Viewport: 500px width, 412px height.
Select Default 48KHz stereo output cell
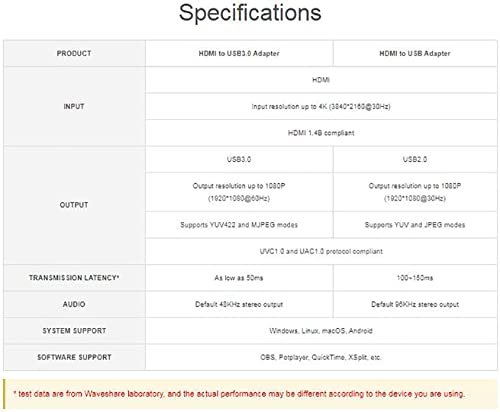point(239,304)
